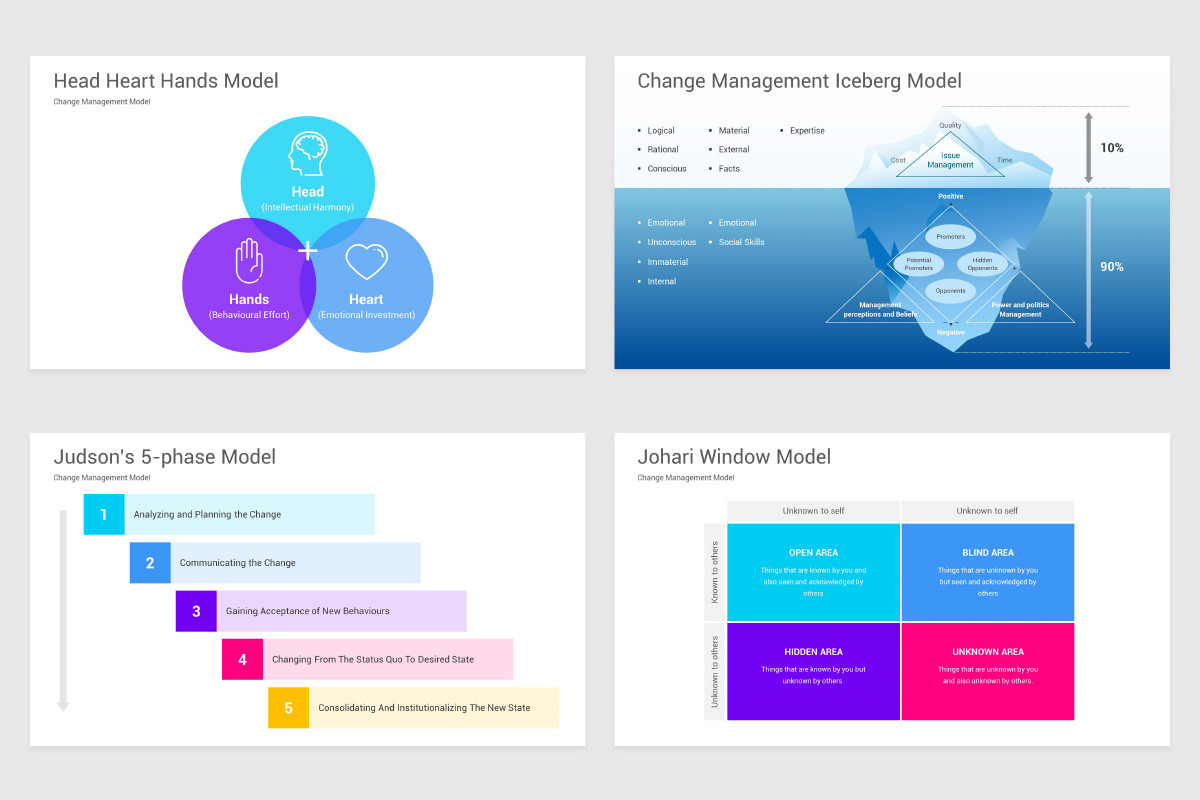Click the "Hidden Opponents" oval
Image resolution: width=1200 pixels, height=800 pixels.
(x=983, y=264)
